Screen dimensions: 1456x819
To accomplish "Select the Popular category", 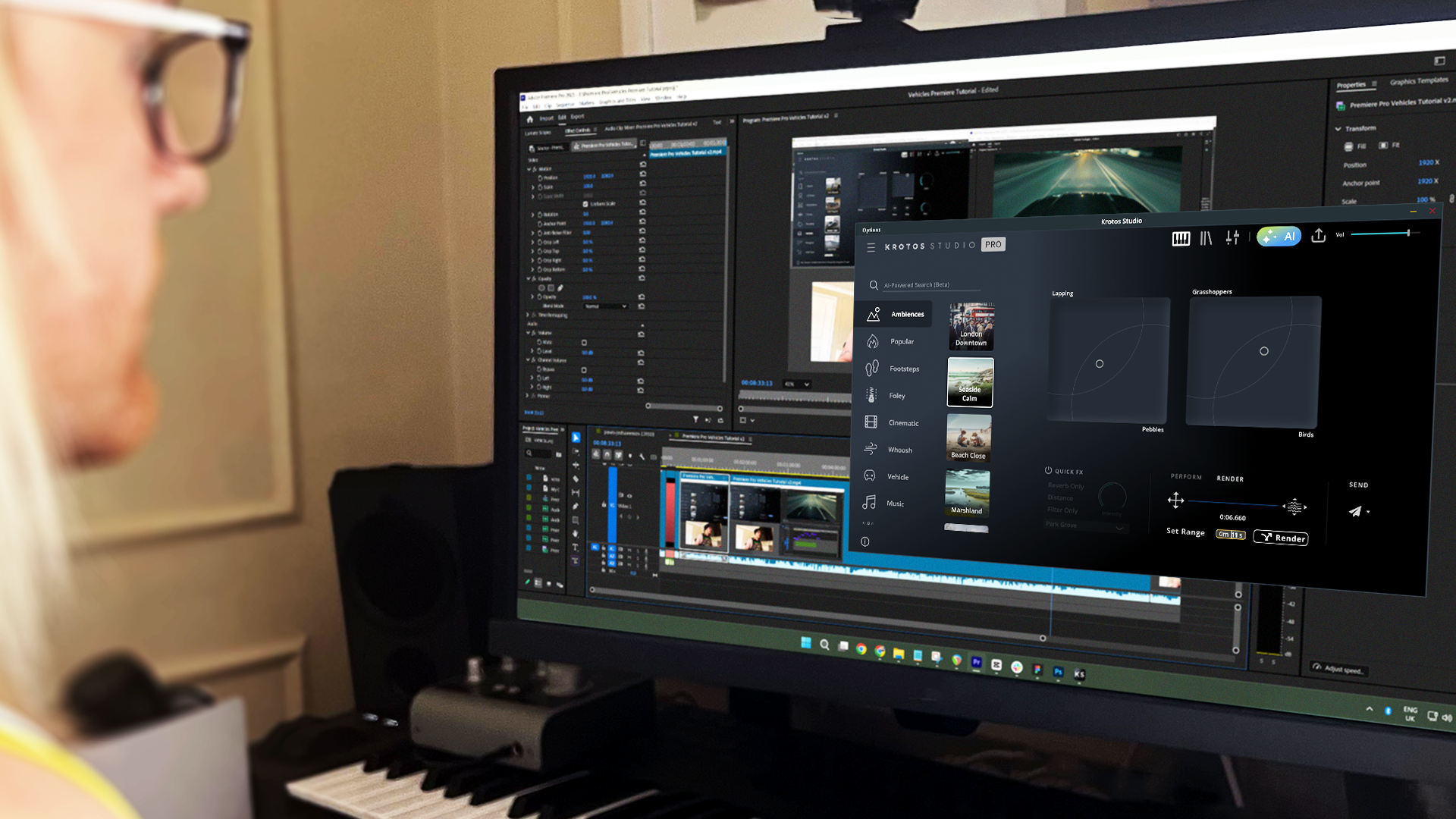I will (891, 341).
